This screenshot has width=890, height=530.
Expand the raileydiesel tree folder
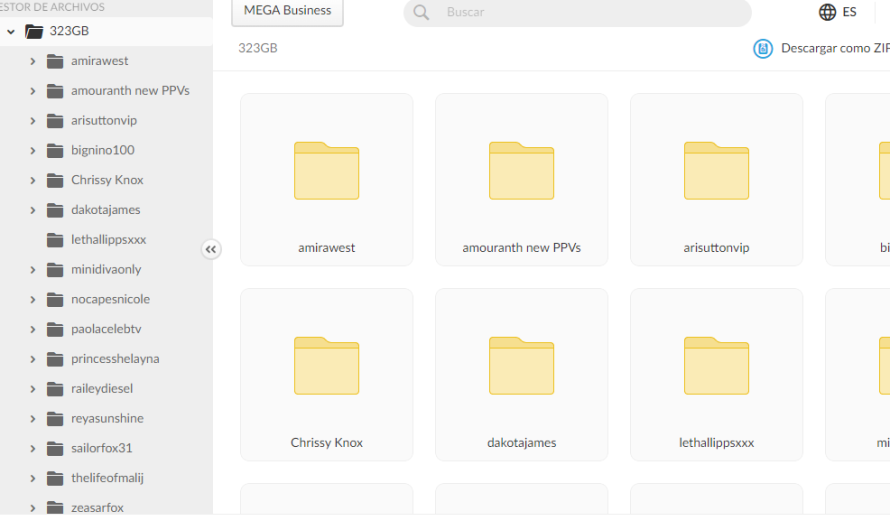coord(32,389)
